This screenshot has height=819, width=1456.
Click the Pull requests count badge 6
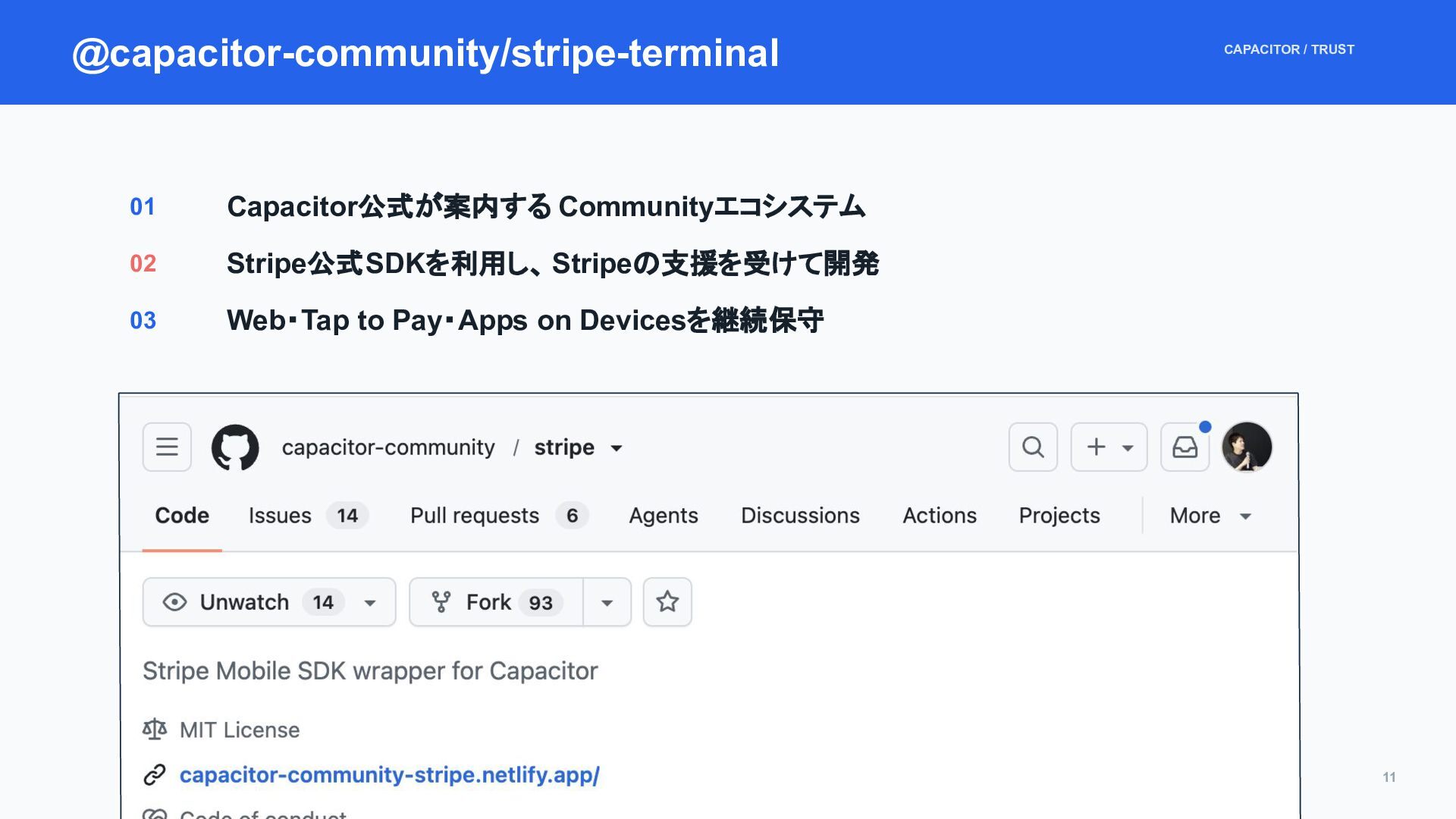[x=572, y=516]
